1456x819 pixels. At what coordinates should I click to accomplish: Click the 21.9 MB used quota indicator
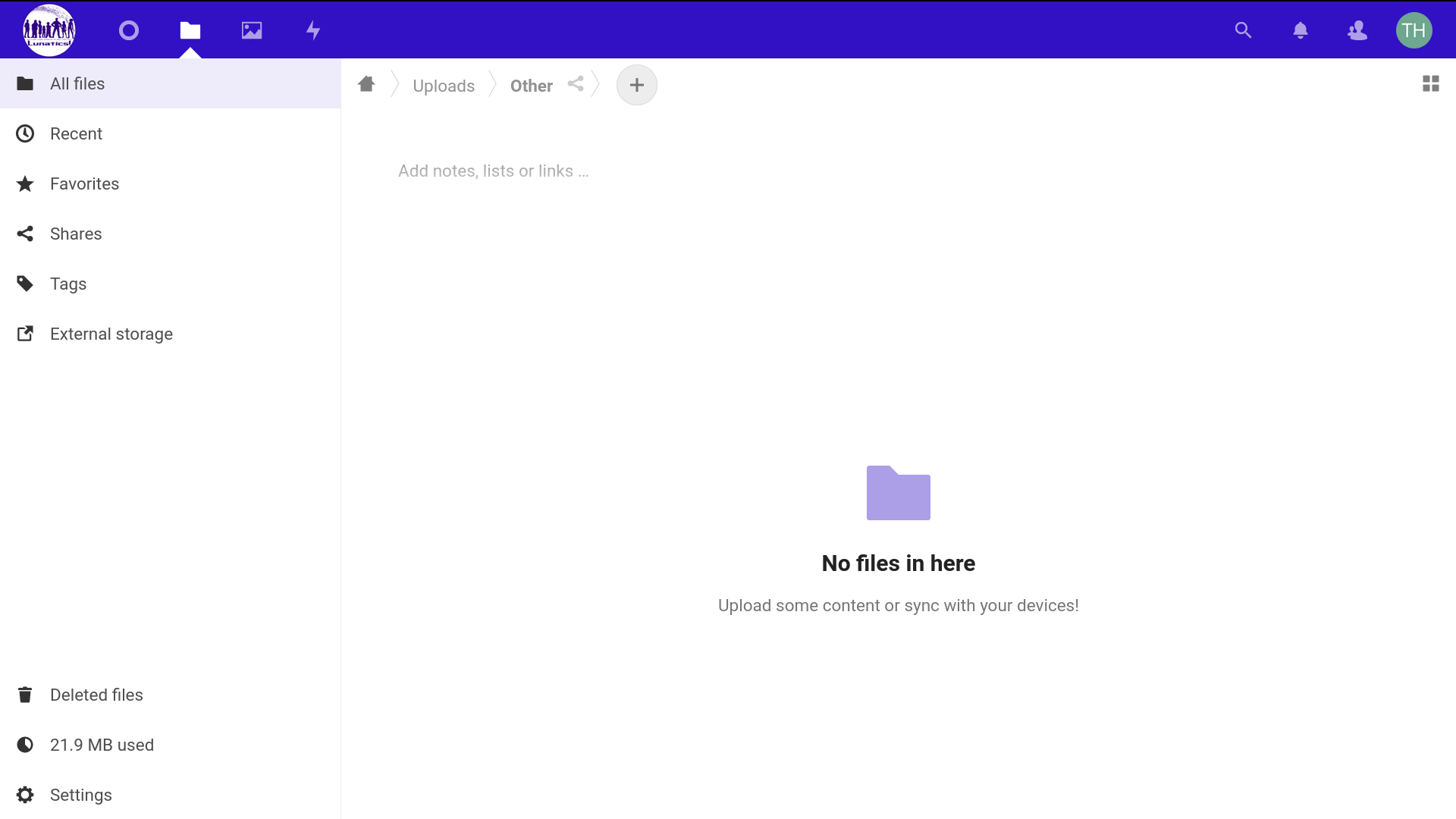[102, 745]
